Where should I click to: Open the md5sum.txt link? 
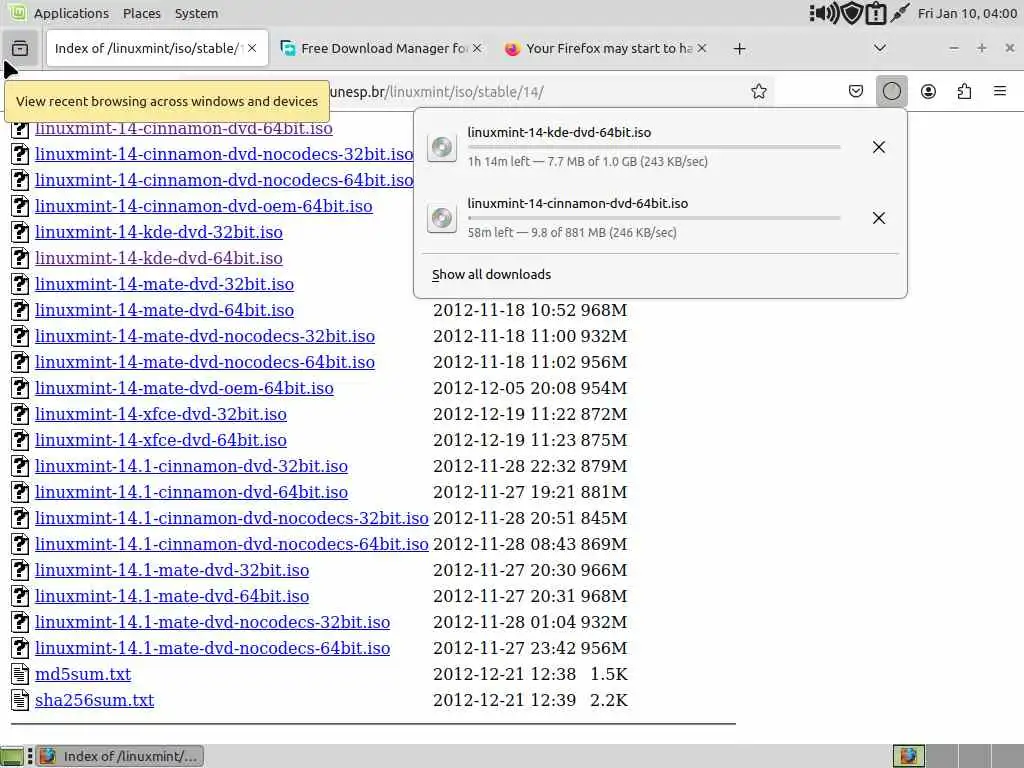click(x=83, y=674)
